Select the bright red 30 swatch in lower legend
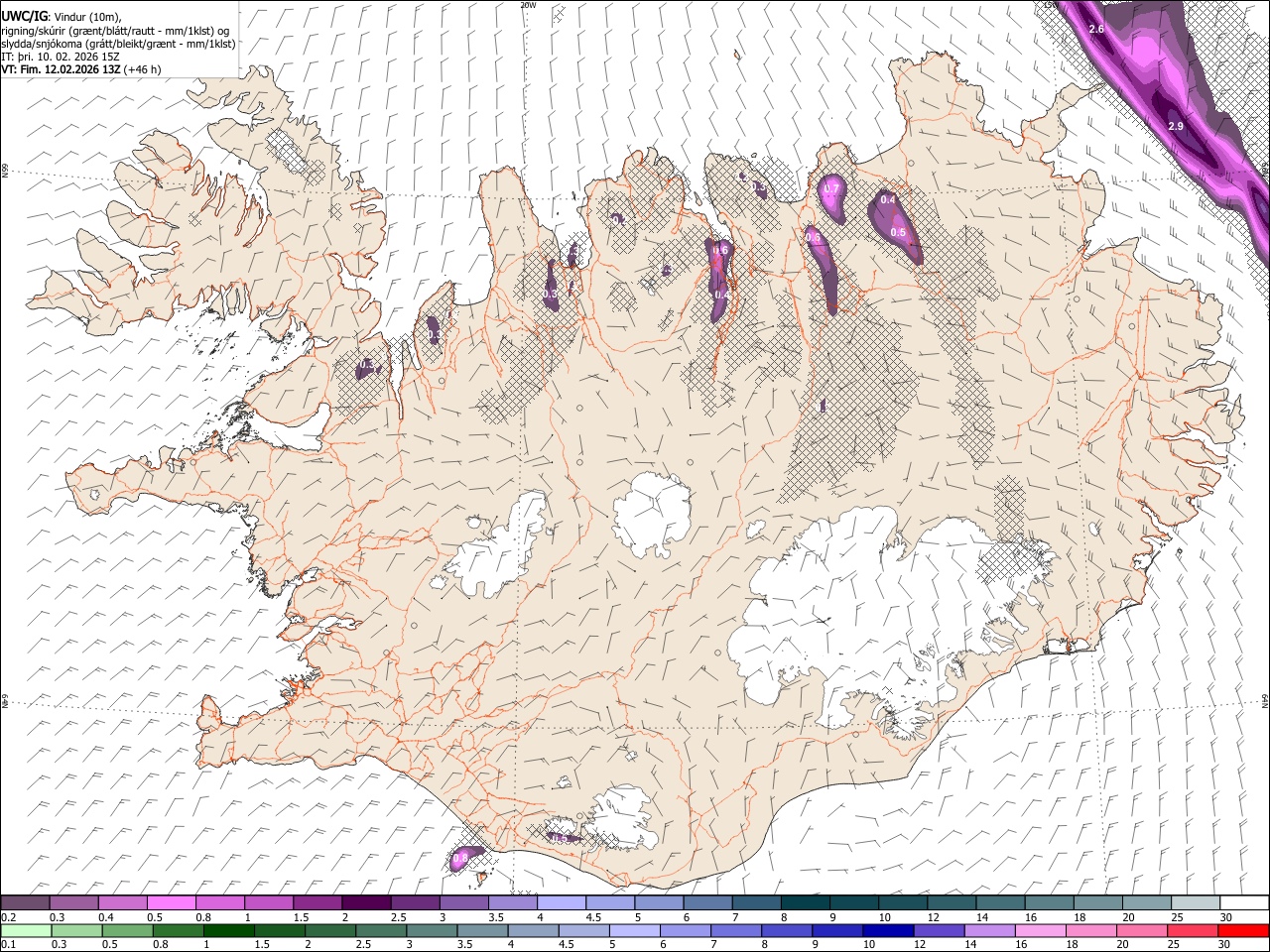The width and height of the screenshot is (1270, 952). pyautogui.click(x=1243, y=930)
